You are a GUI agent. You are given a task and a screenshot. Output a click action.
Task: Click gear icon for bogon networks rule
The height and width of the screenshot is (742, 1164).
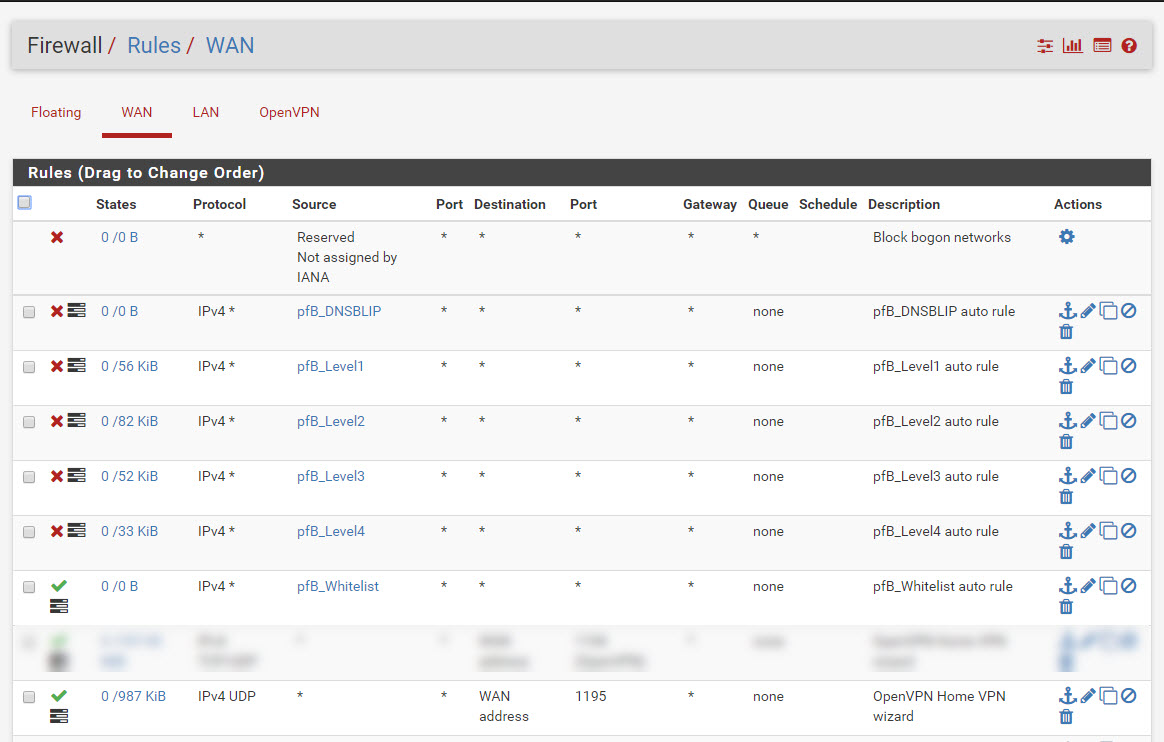[1067, 237]
